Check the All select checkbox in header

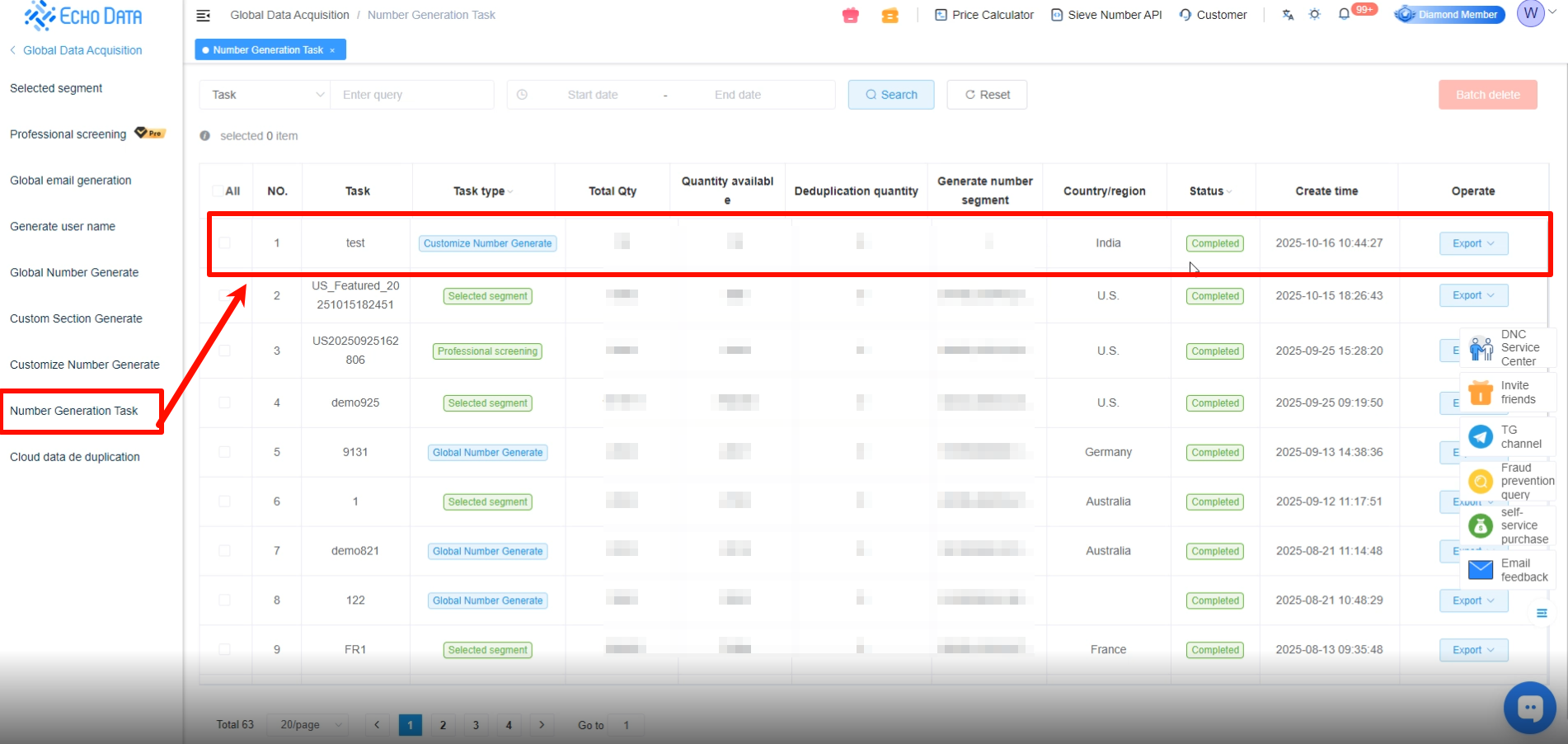pyautogui.click(x=218, y=191)
